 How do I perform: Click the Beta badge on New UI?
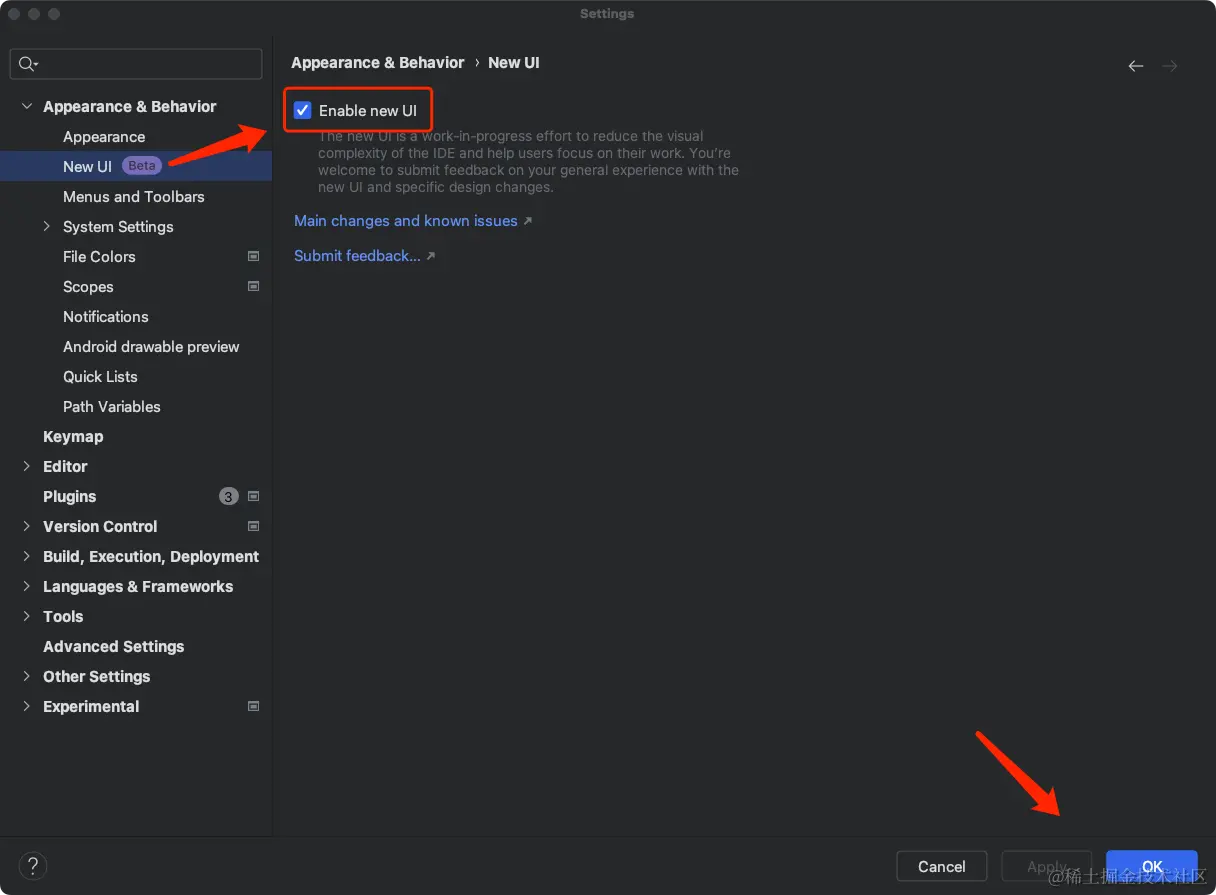(142, 166)
